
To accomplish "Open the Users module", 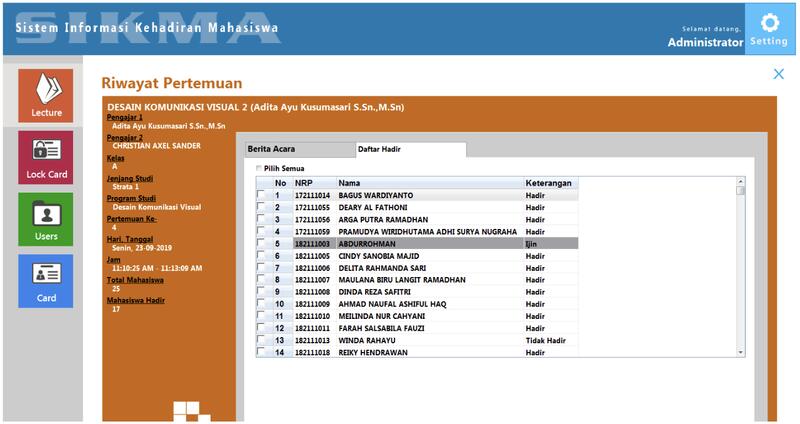I will click(46, 219).
